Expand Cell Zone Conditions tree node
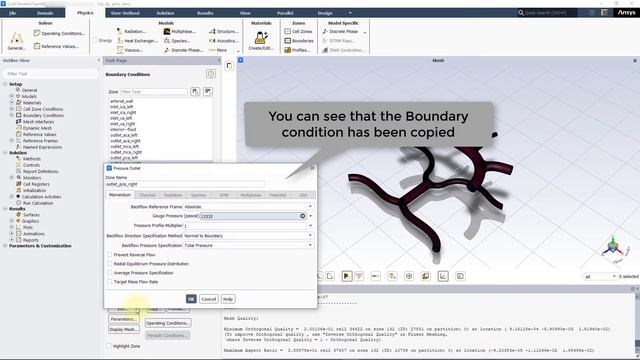The width and height of the screenshot is (640, 360). (x=12, y=109)
